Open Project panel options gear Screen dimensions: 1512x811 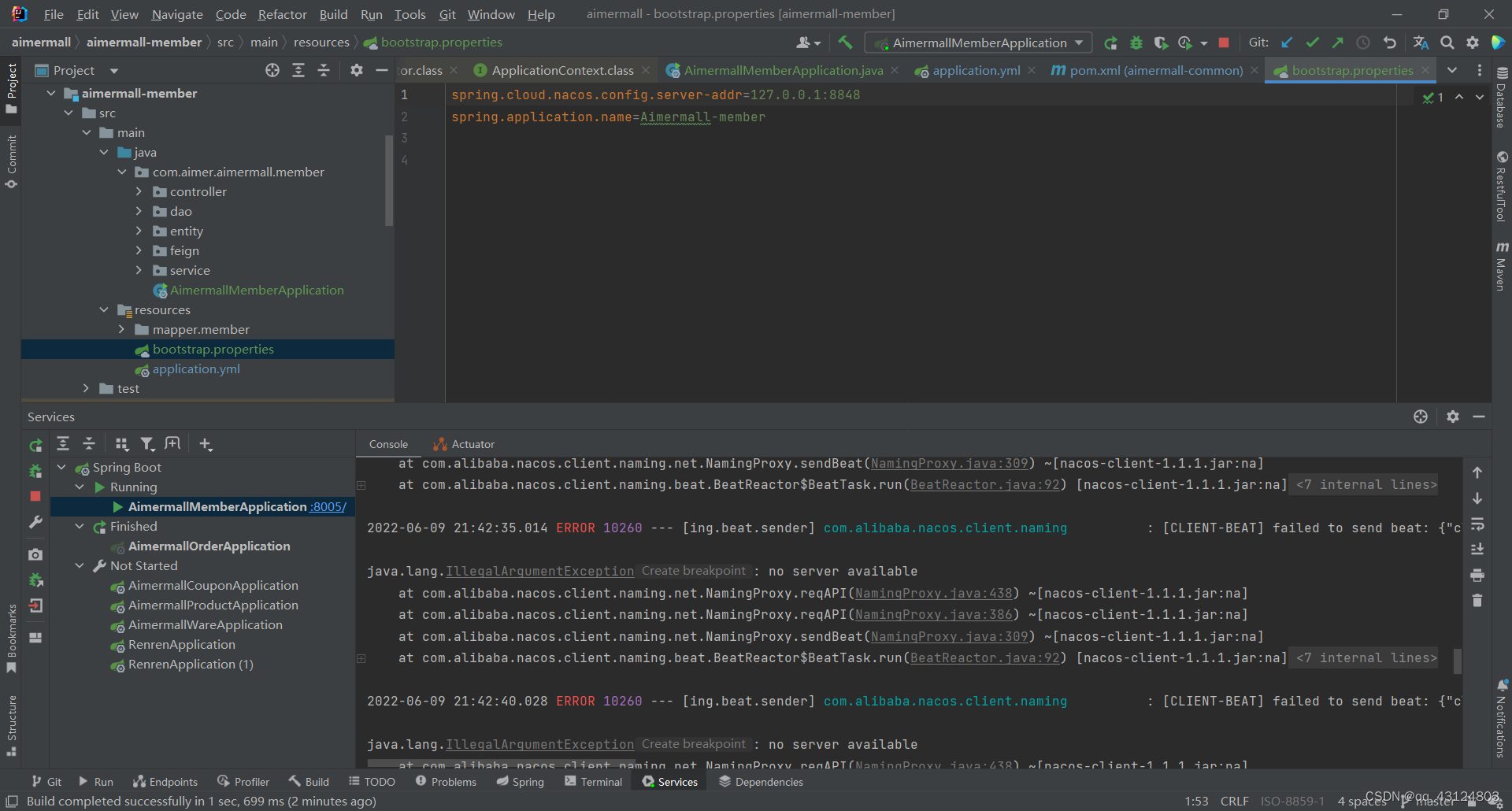357,70
